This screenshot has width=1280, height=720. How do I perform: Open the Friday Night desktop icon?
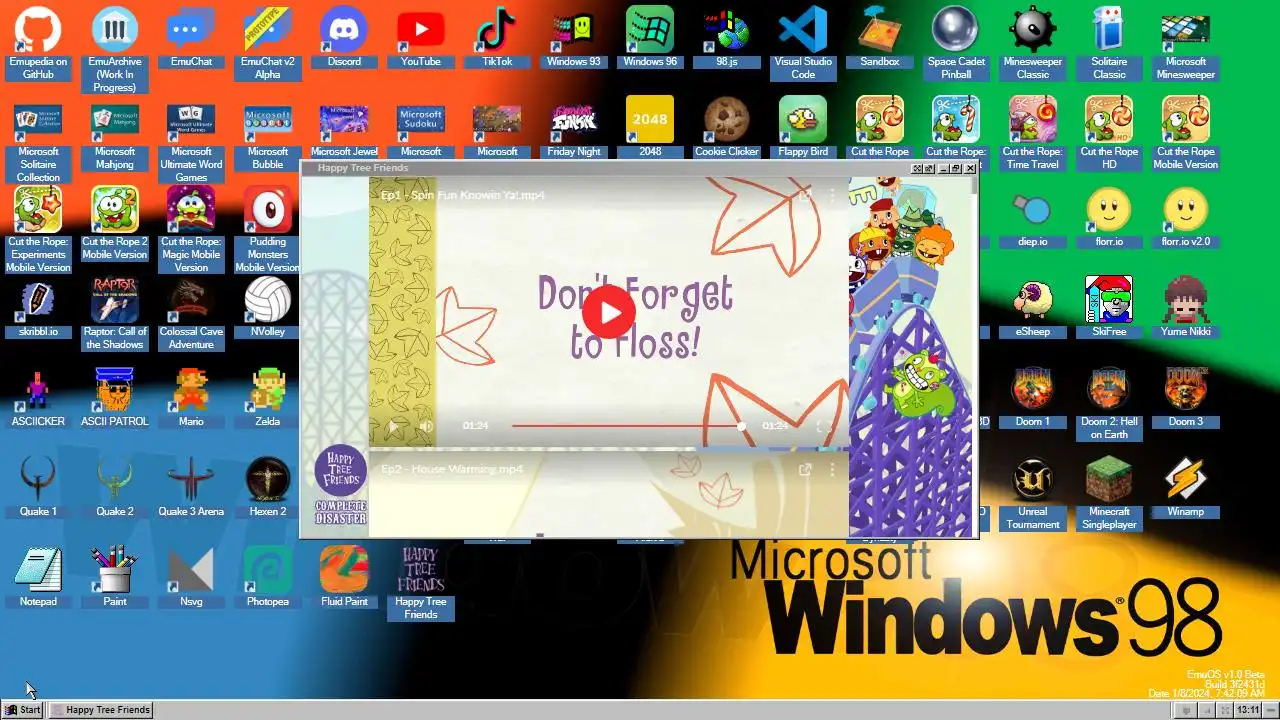[574, 127]
